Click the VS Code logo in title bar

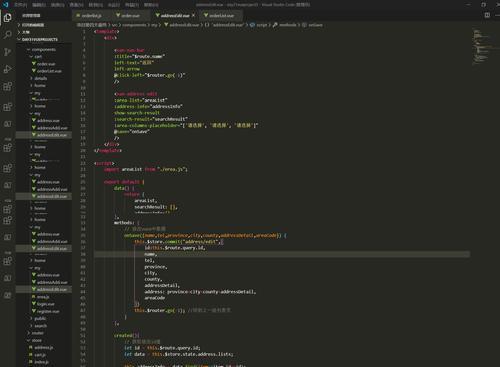5,5
